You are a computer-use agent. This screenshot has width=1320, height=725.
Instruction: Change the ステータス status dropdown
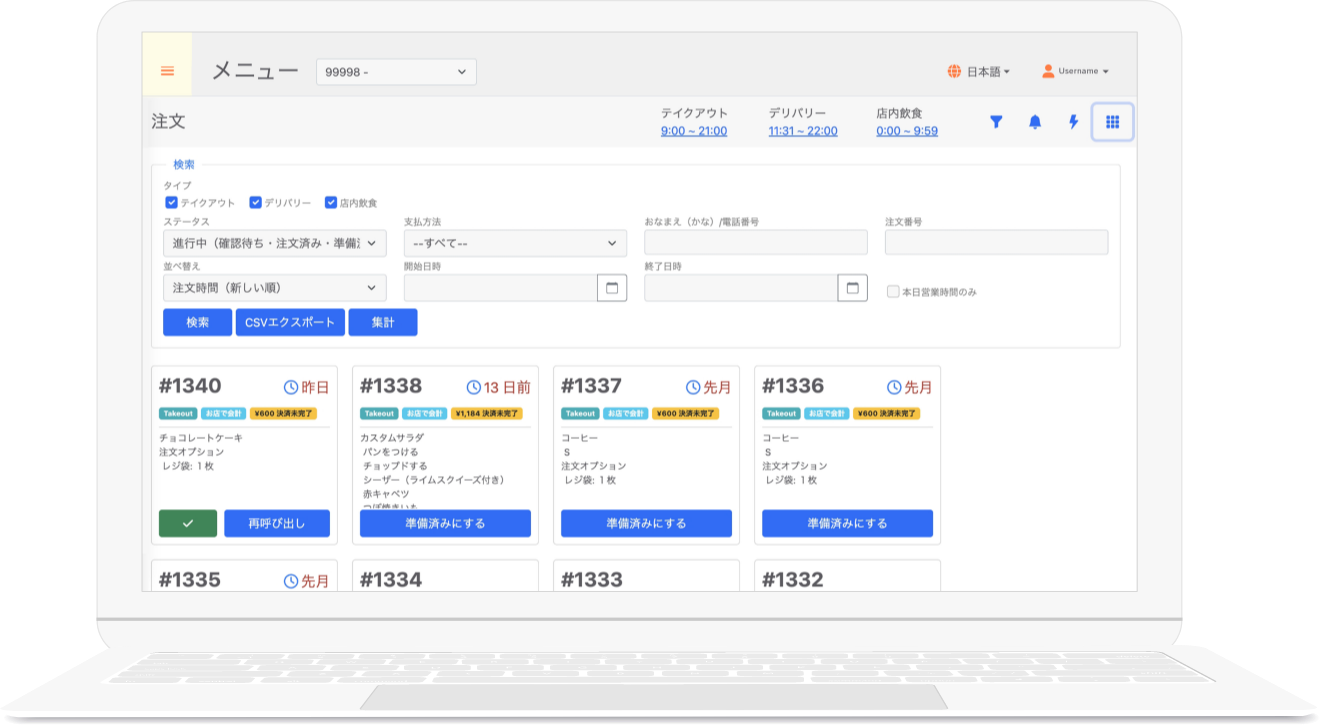(x=274, y=243)
